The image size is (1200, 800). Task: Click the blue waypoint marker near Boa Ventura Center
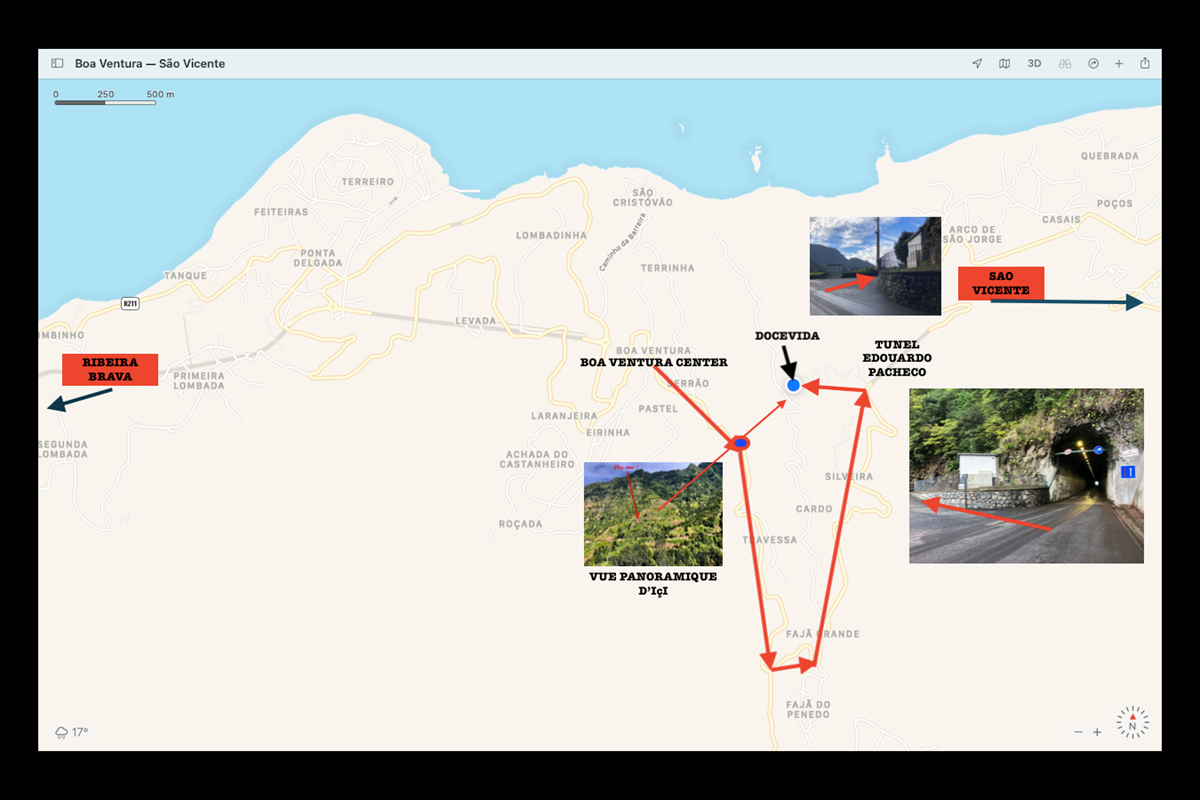coord(739,441)
